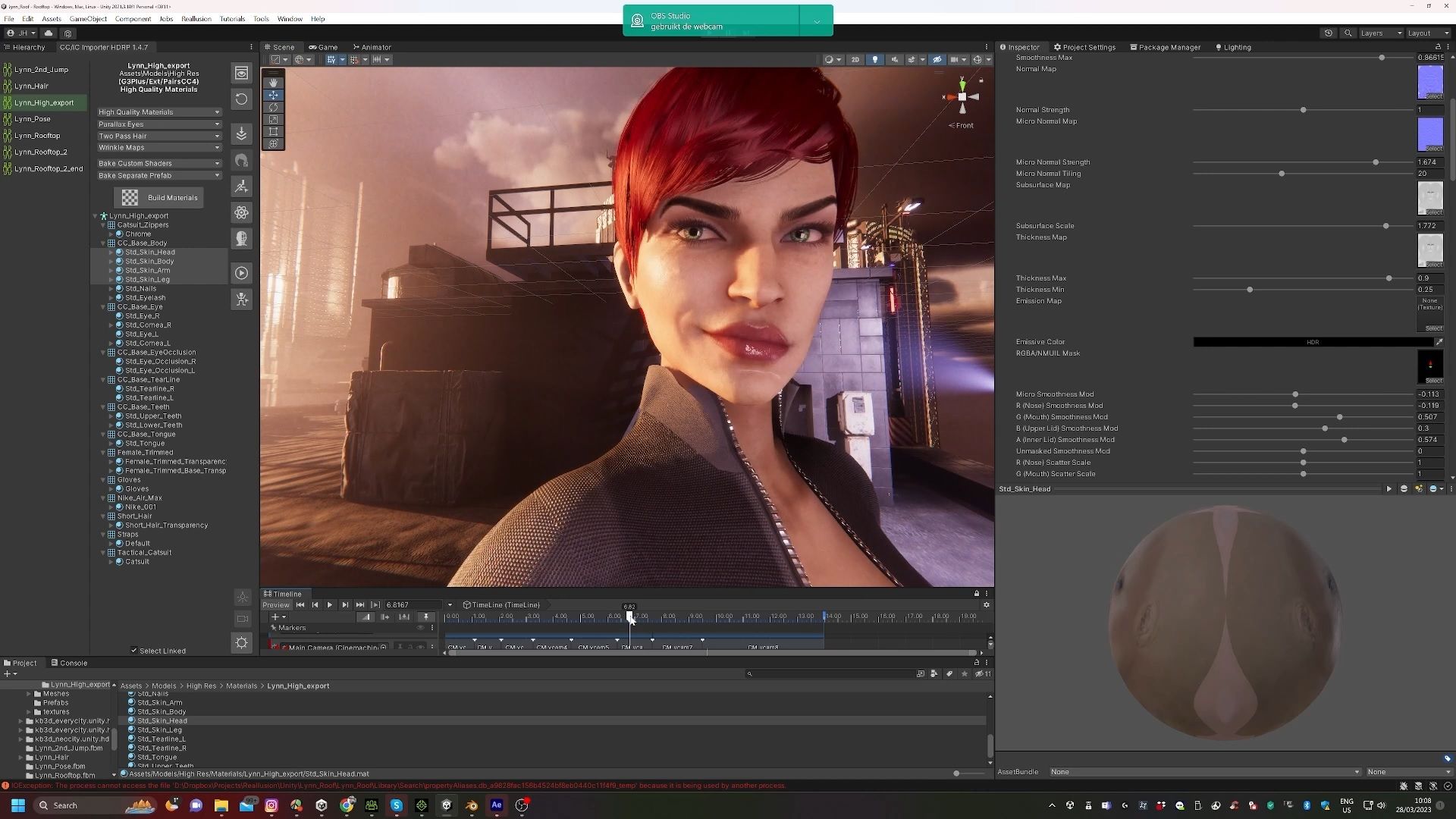This screenshot has width=1456, height=819.
Task: Select Std_Skin_Arm in the importer tree
Action: [147, 271]
